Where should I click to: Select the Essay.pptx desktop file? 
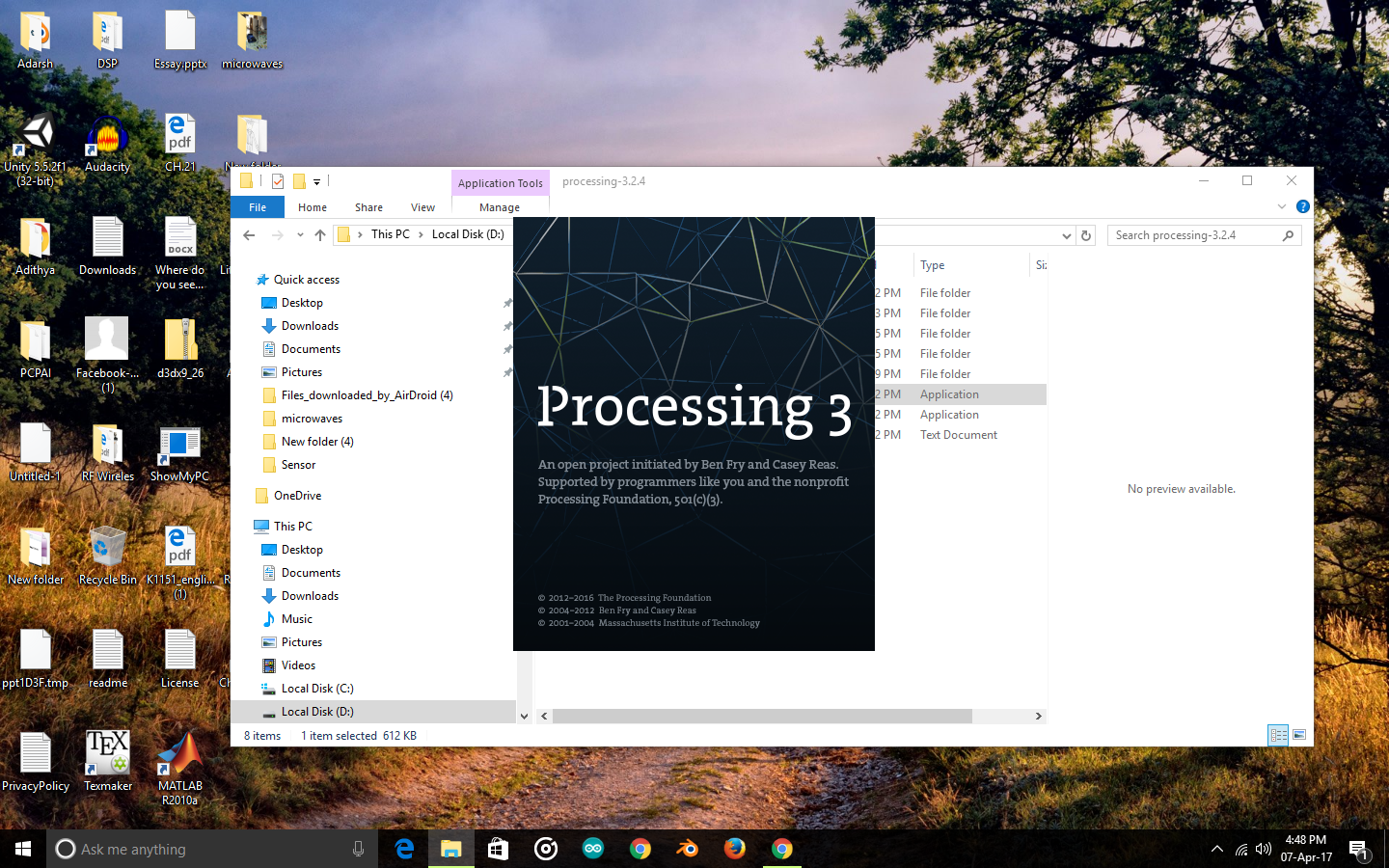pyautogui.click(x=179, y=41)
